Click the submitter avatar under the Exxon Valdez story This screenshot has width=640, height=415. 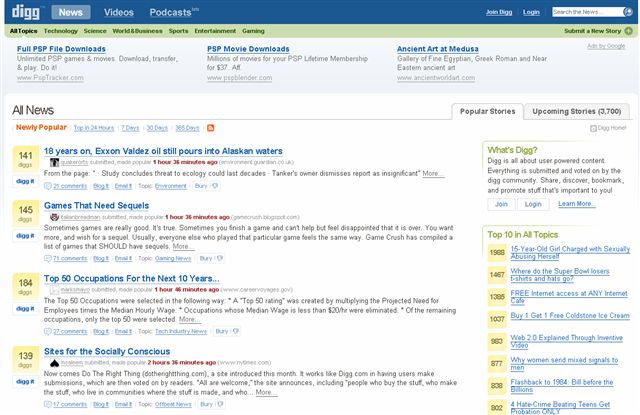tap(54, 162)
